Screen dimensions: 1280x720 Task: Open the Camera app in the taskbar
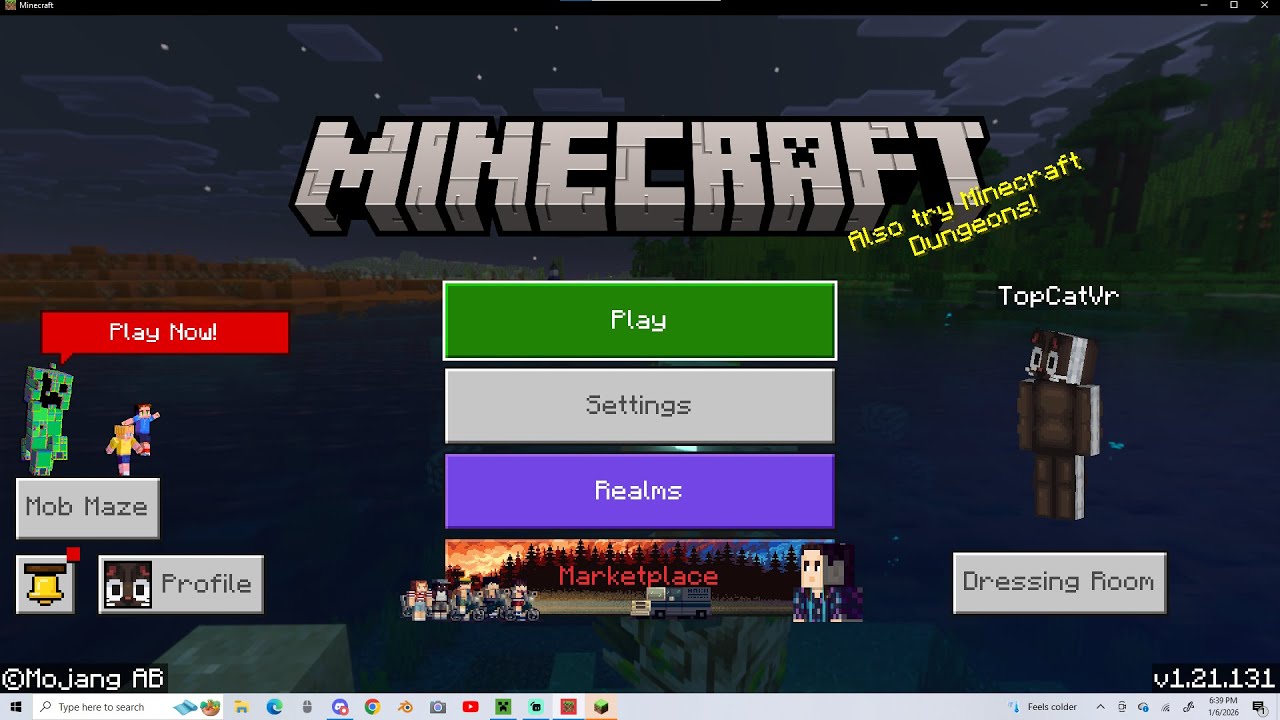pos(438,707)
